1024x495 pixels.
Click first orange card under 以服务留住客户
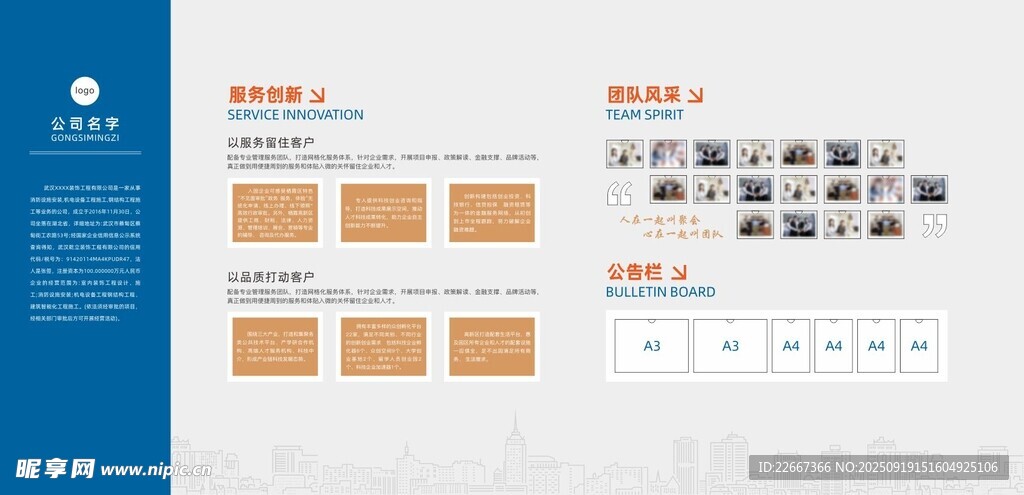274,213
